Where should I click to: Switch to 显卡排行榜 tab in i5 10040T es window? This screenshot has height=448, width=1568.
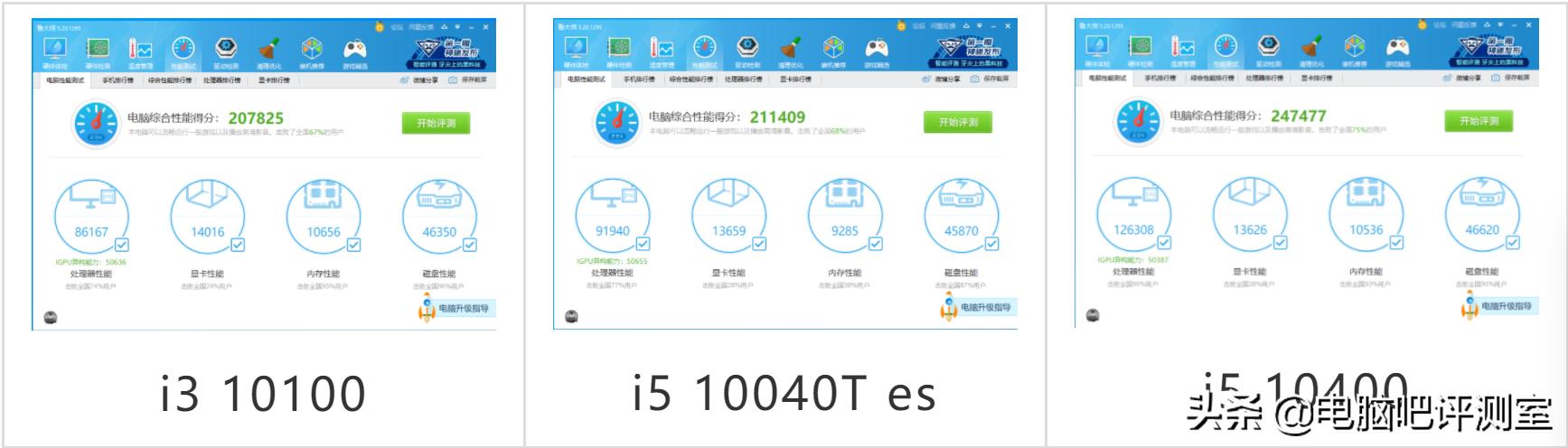(795, 79)
